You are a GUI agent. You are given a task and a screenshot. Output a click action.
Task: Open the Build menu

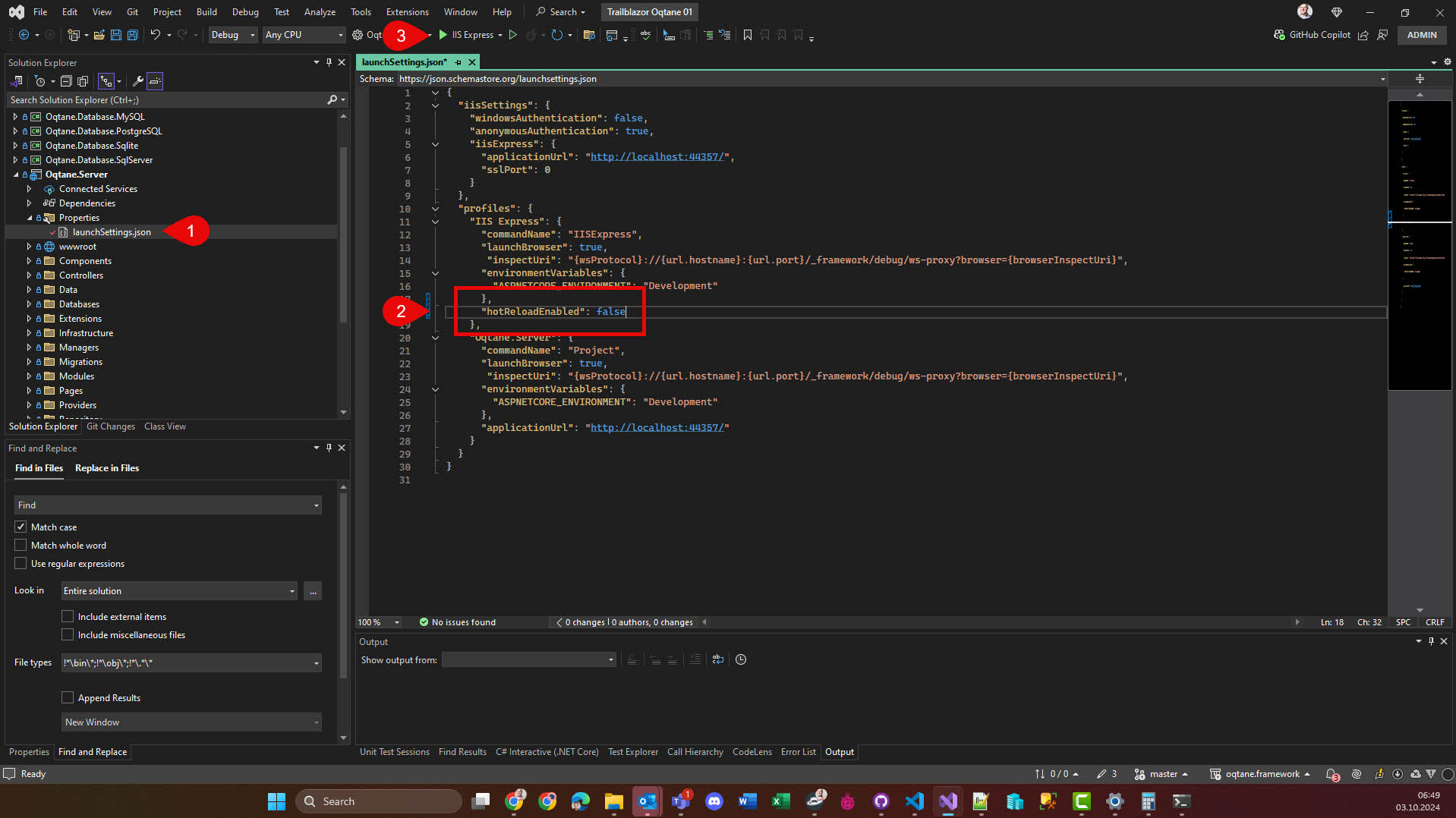click(x=206, y=11)
